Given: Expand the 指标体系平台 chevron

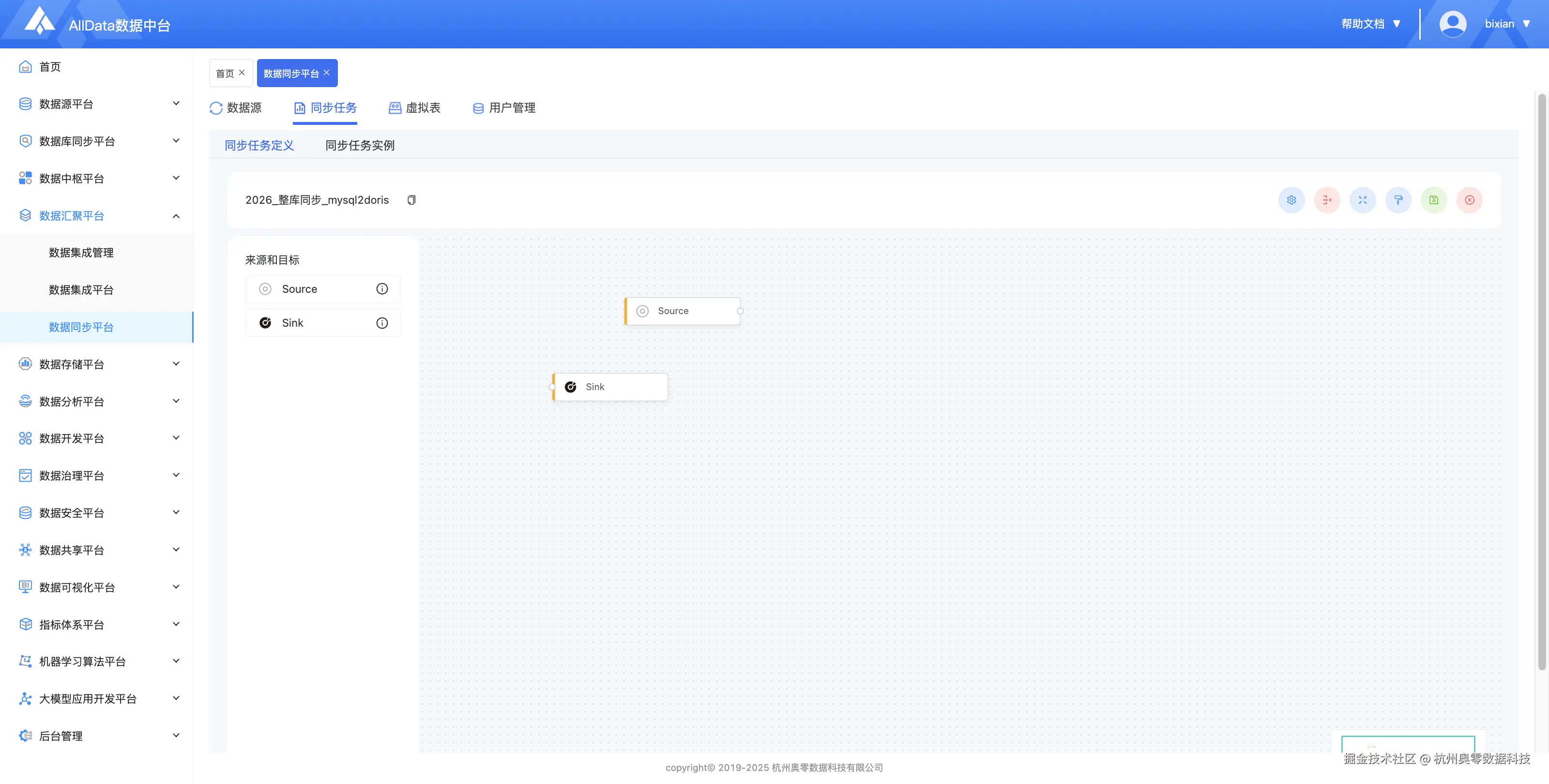Looking at the screenshot, I should (176, 624).
